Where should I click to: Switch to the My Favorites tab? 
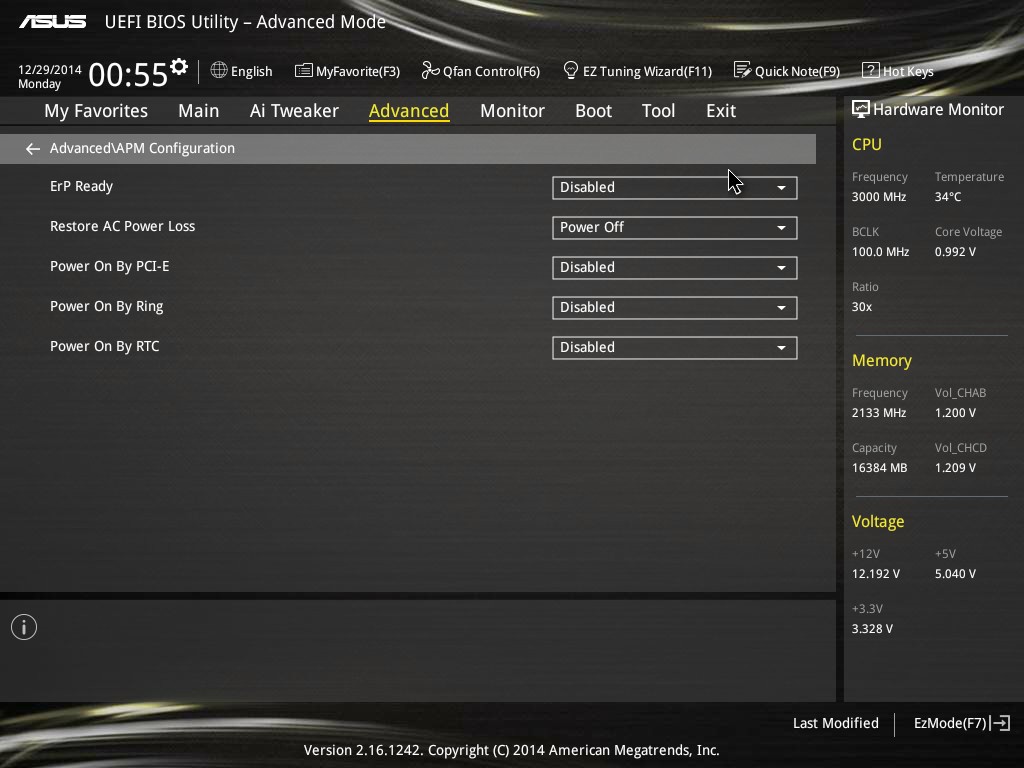(x=96, y=111)
